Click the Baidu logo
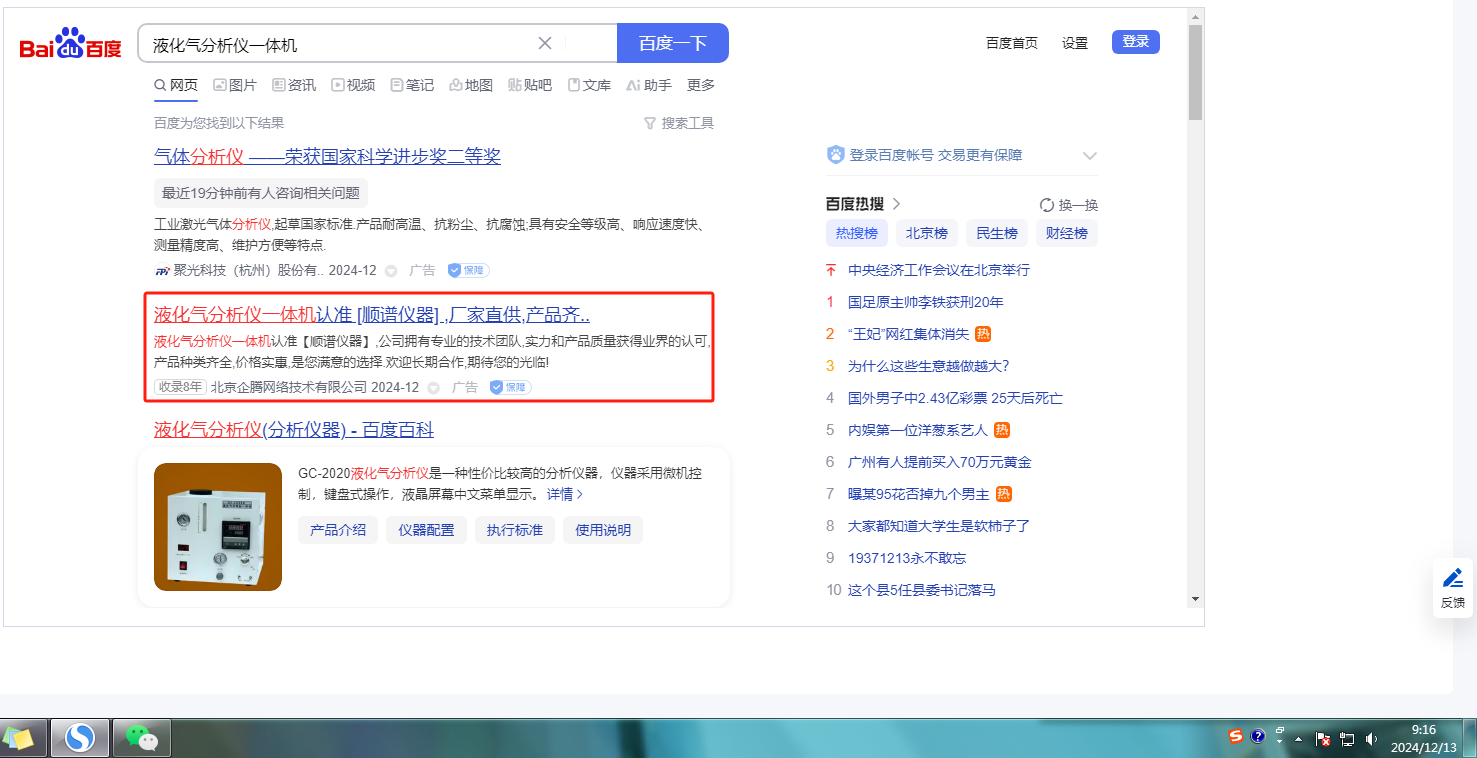Viewport: 1477px width, 758px height. [70, 45]
